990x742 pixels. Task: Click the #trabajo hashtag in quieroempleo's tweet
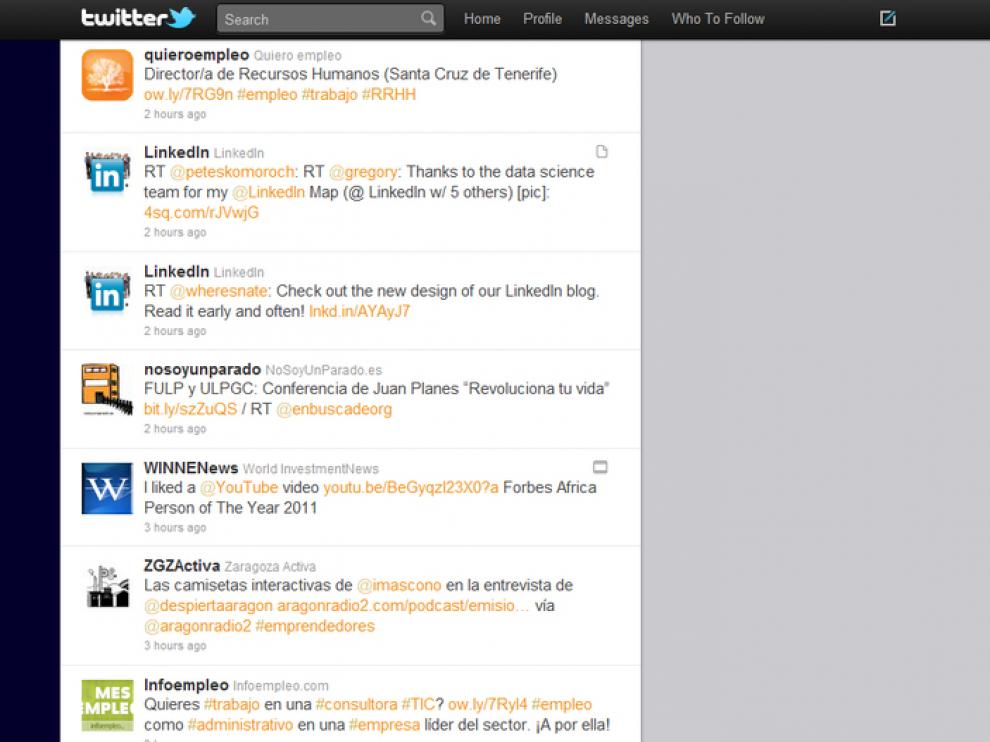pyautogui.click(x=330, y=95)
